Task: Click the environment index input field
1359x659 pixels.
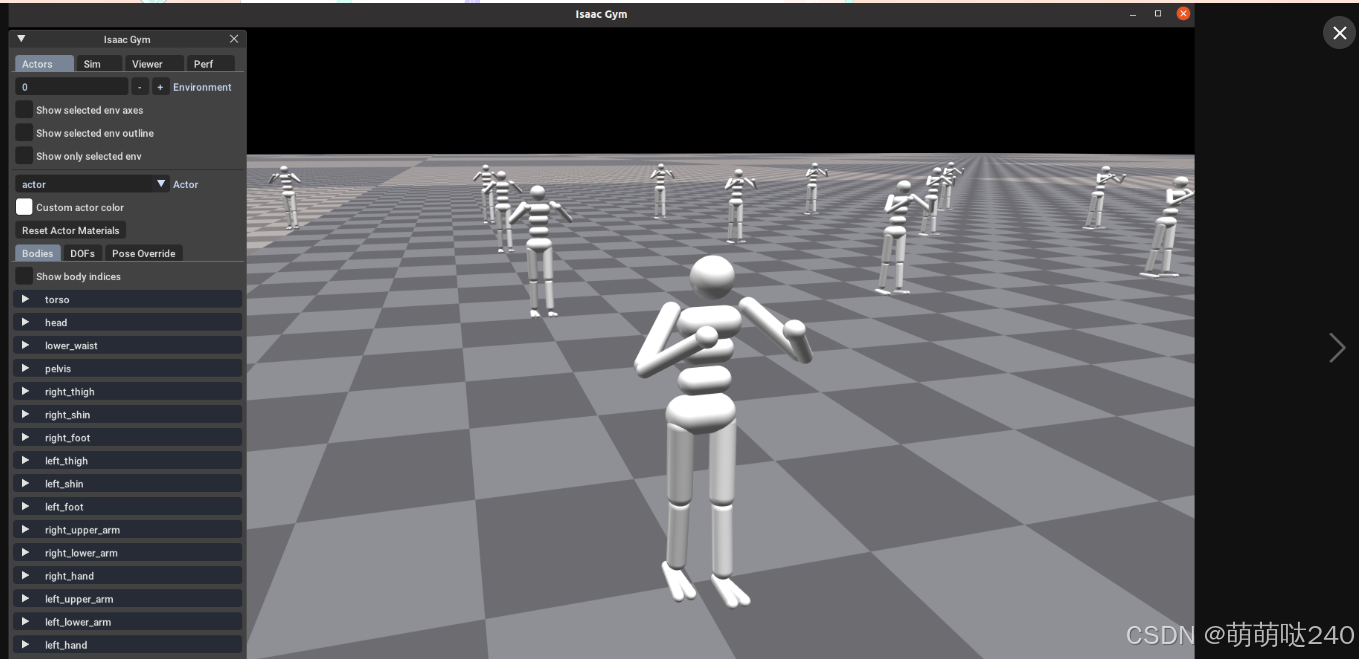Action: pyautogui.click(x=70, y=87)
